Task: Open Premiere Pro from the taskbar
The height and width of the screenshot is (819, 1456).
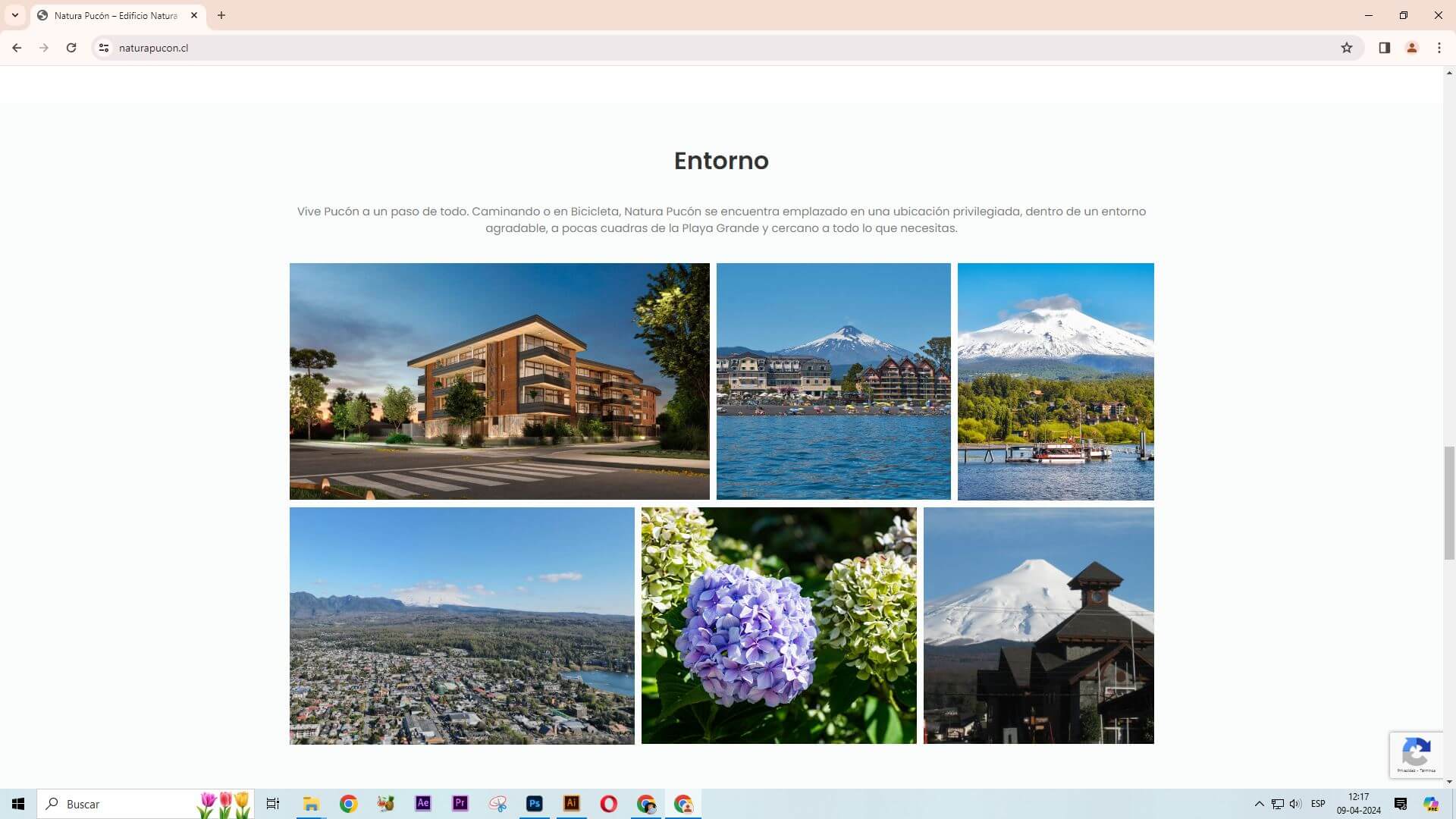Action: [460, 804]
